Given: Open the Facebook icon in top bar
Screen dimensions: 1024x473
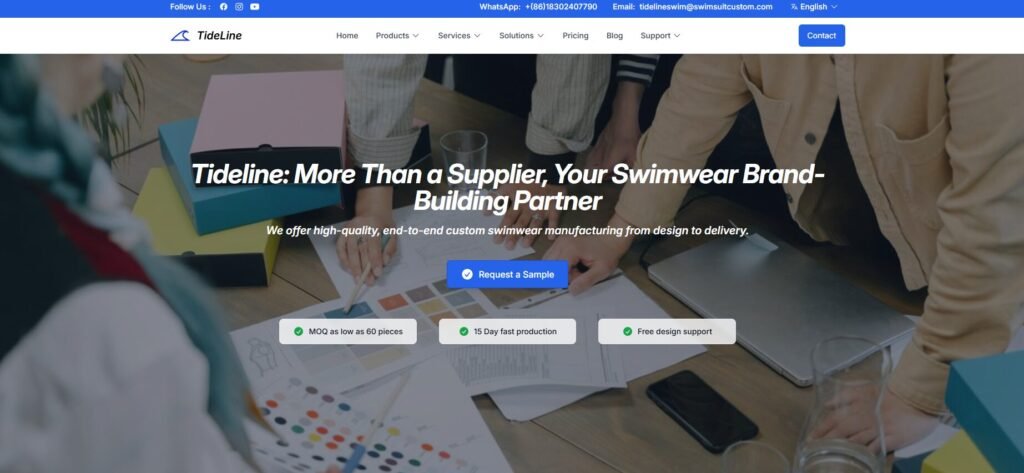Looking at the screenshot, I should click(223, 7).
